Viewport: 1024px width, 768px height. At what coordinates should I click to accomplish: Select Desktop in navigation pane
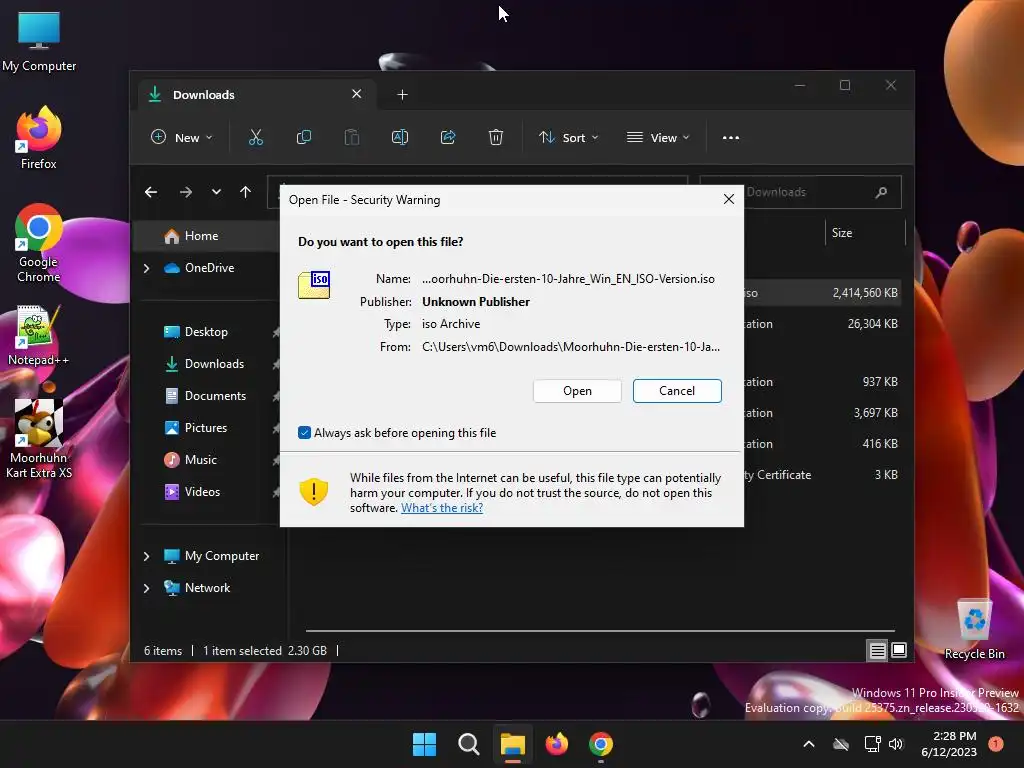tap(206, 332)
